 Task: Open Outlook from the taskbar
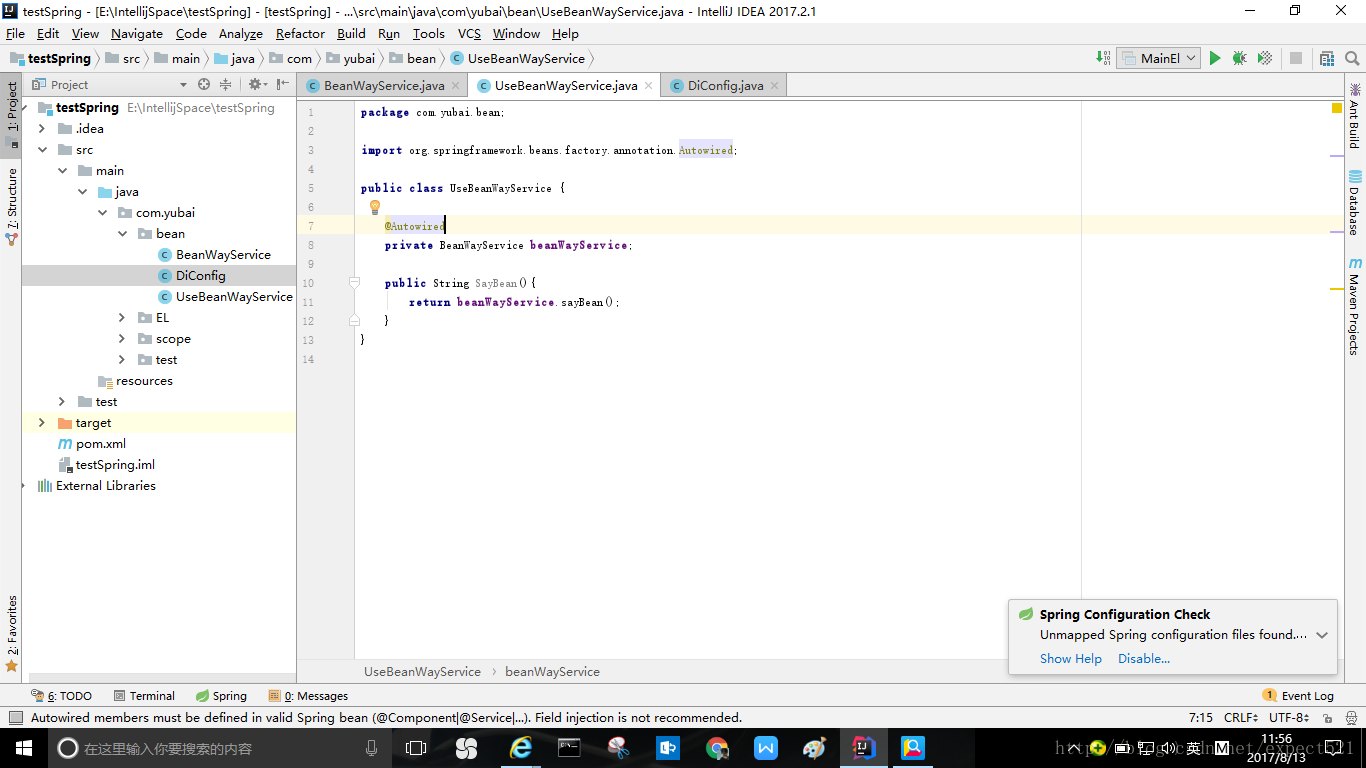(668, 748)
